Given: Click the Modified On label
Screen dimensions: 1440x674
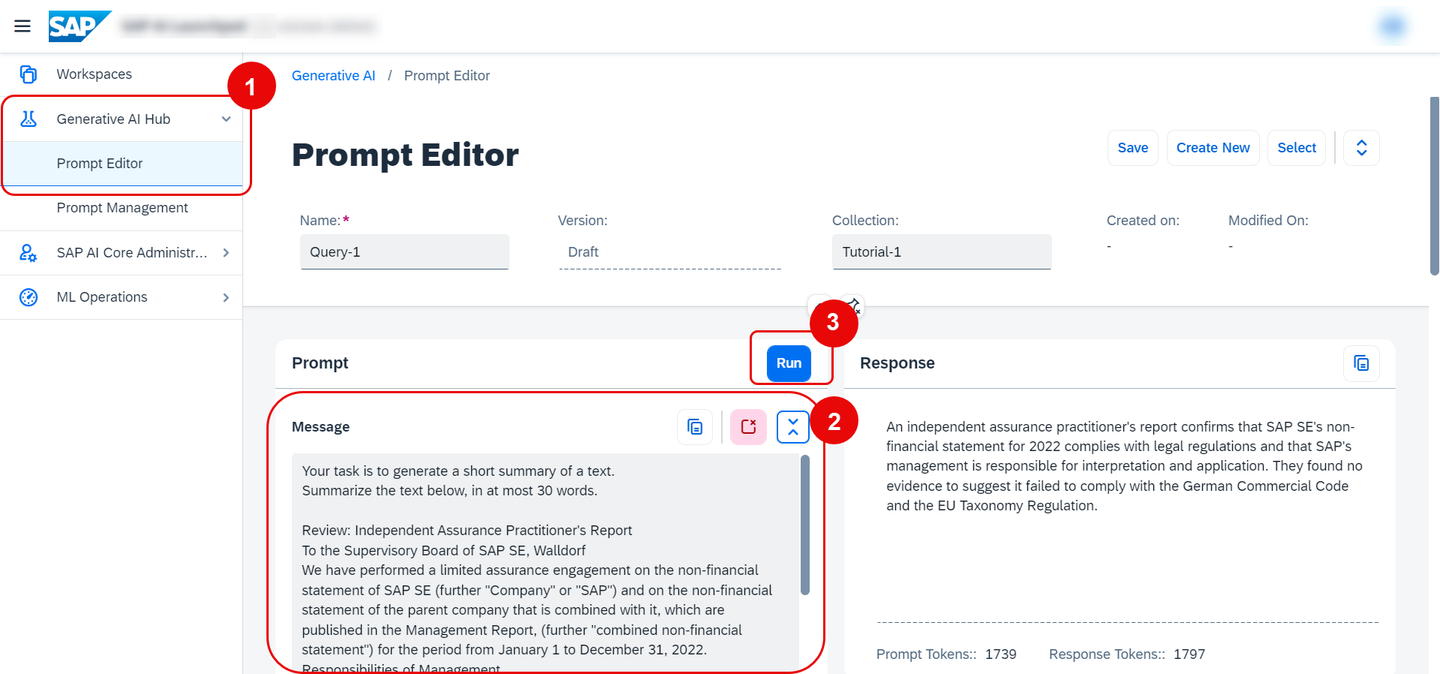Looking at the screenshot, I should [x=1268, y=220].
